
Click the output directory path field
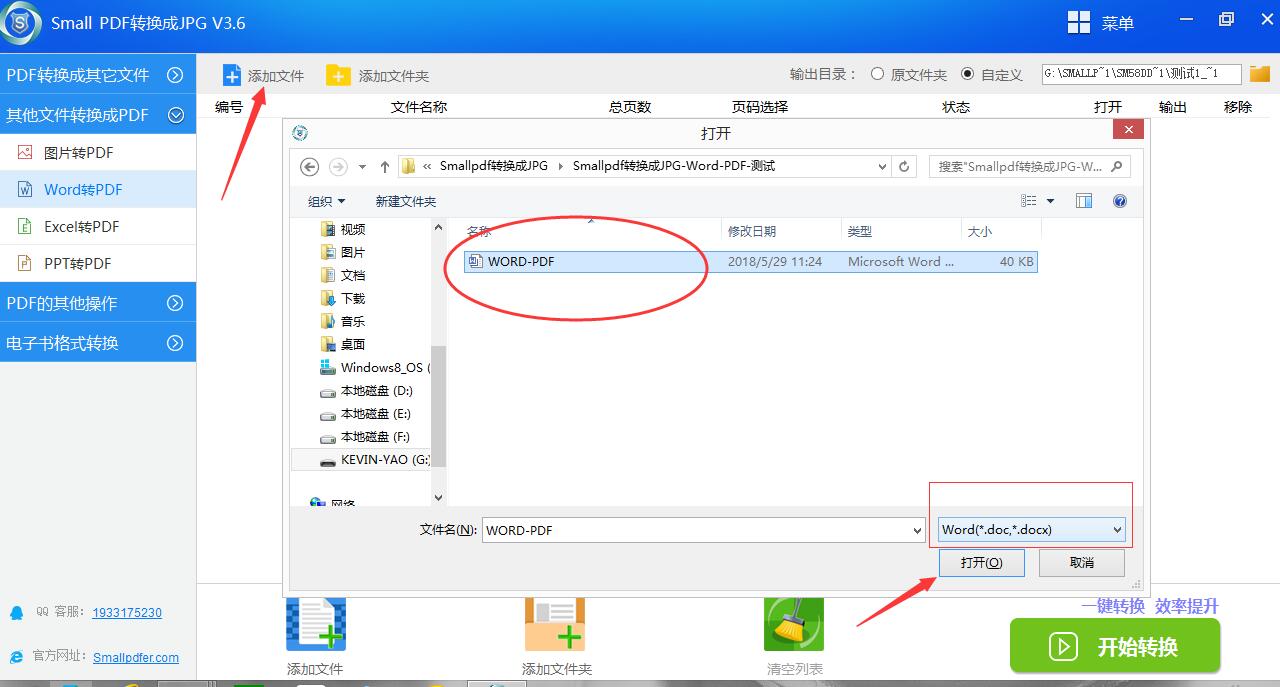[1141, 74]
